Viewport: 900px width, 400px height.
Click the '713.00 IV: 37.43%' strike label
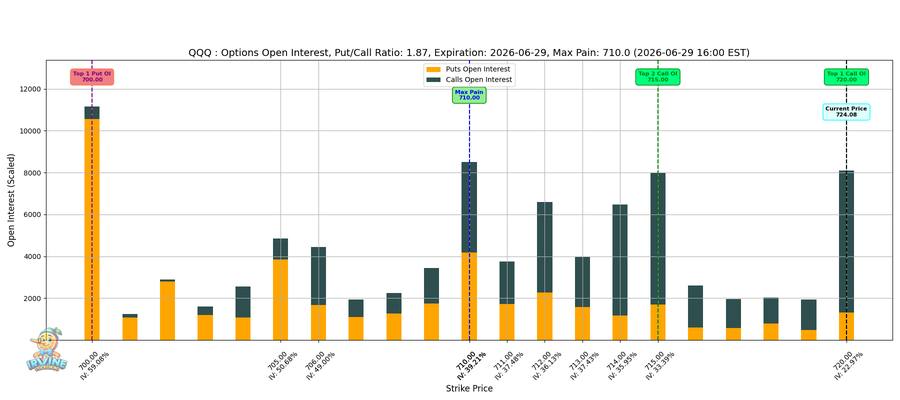pyautogui.click(x=585, y=364)
